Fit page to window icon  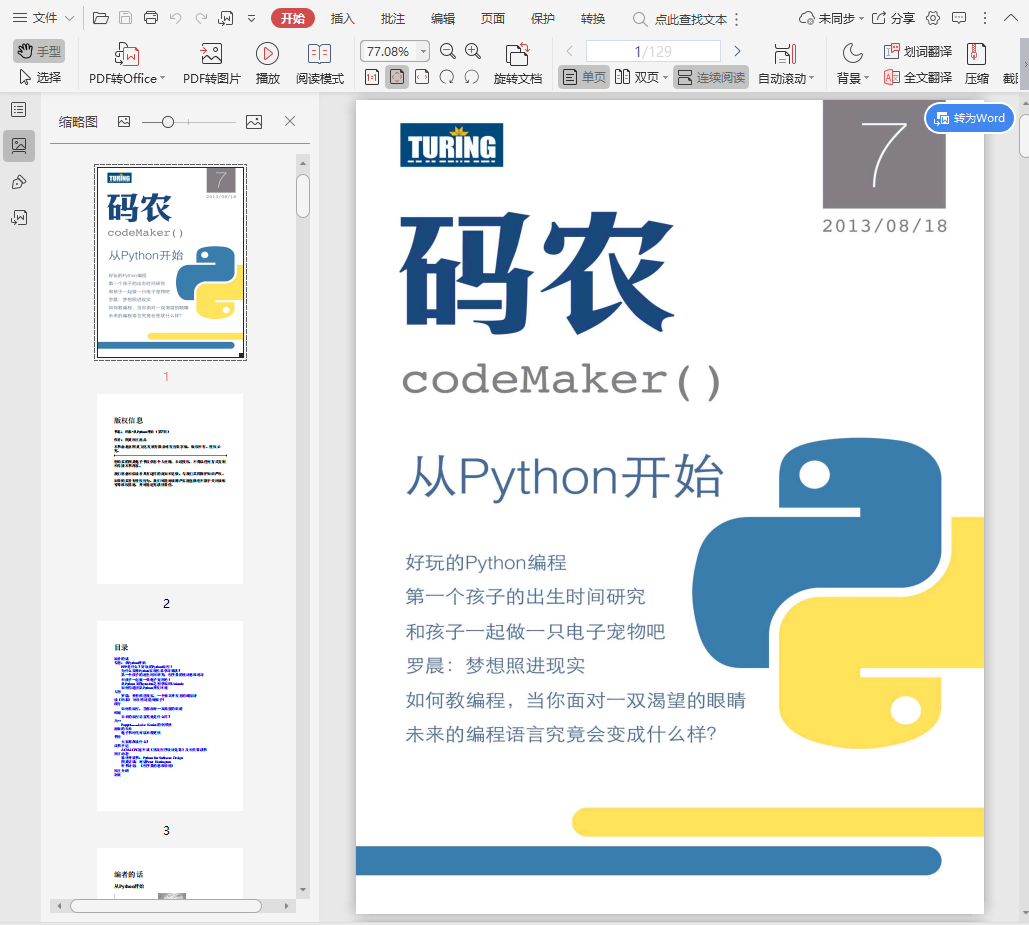[397, 77]
